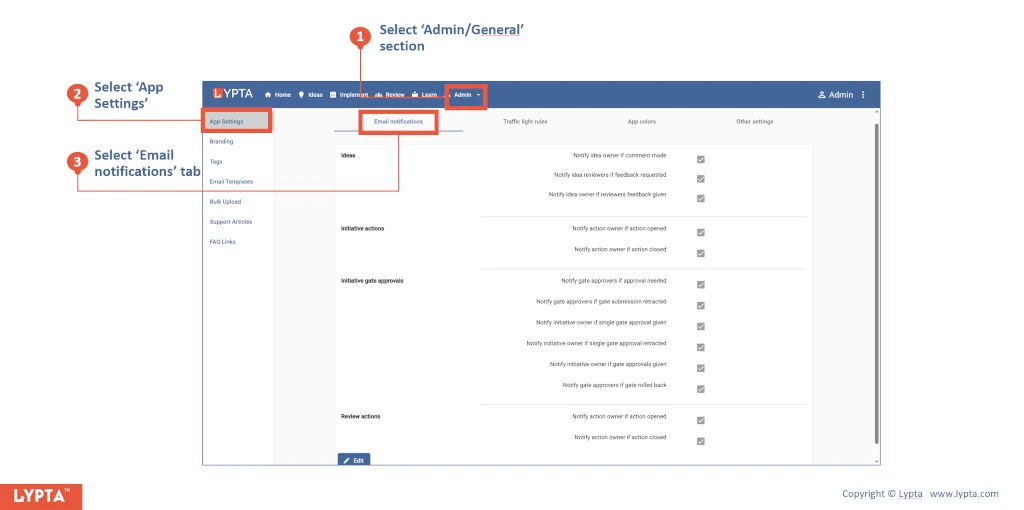Click the 'Initiative gate approvals' section heading

tap(372, 281)
